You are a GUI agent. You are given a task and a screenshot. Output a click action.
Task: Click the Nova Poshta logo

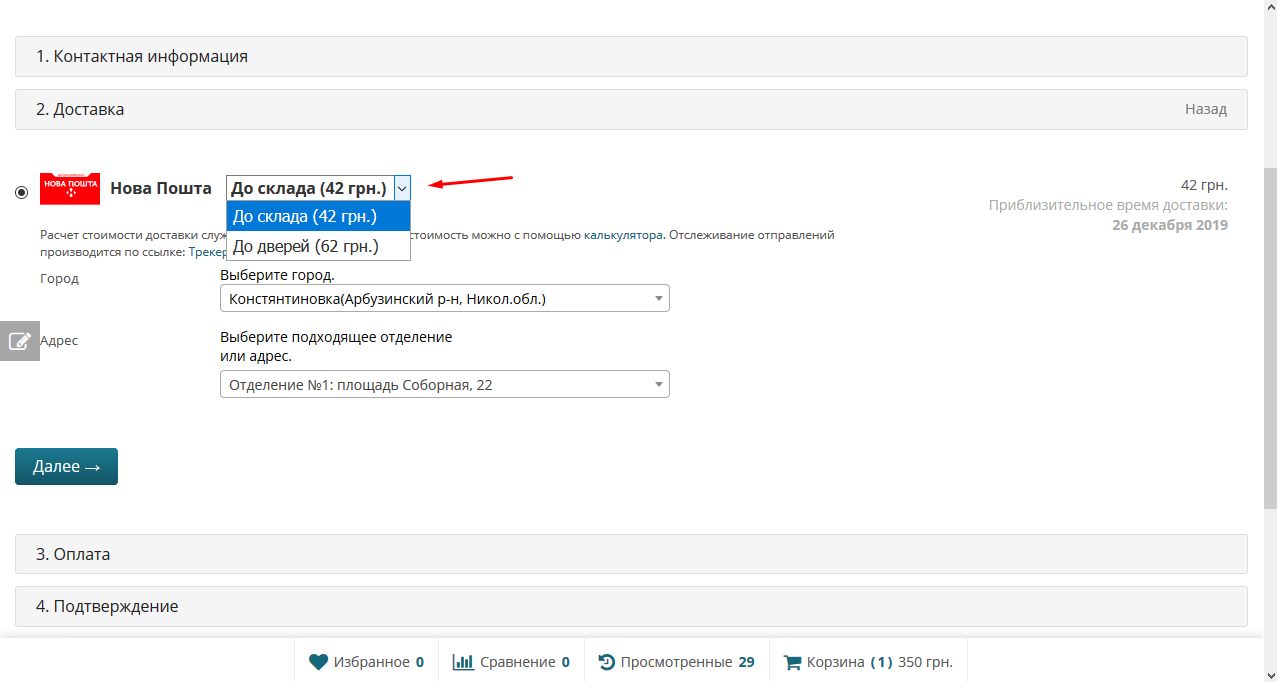tap(70, 188)
